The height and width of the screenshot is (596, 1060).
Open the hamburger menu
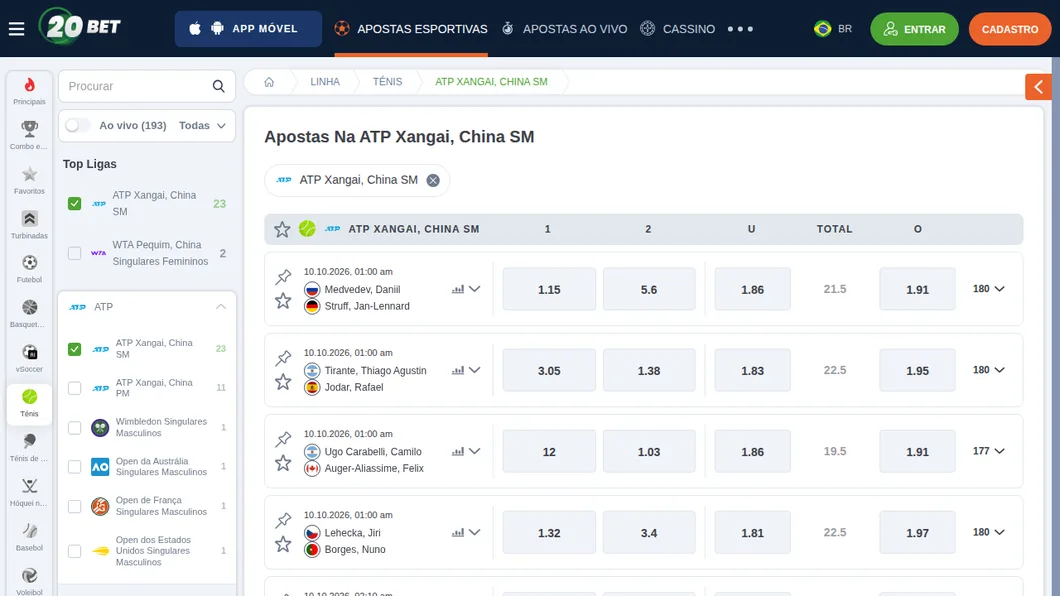(x=16, y=28)
